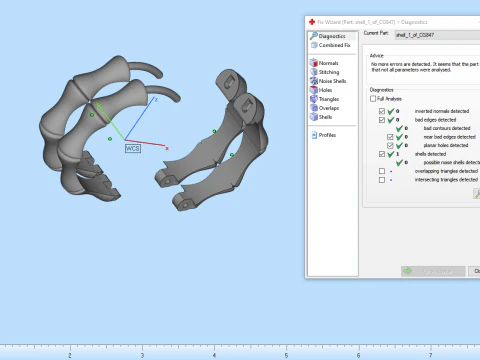Enable the intersecting triangles detected checkbox
Viewport: 480px width, 360px height.
pos(382,180)
